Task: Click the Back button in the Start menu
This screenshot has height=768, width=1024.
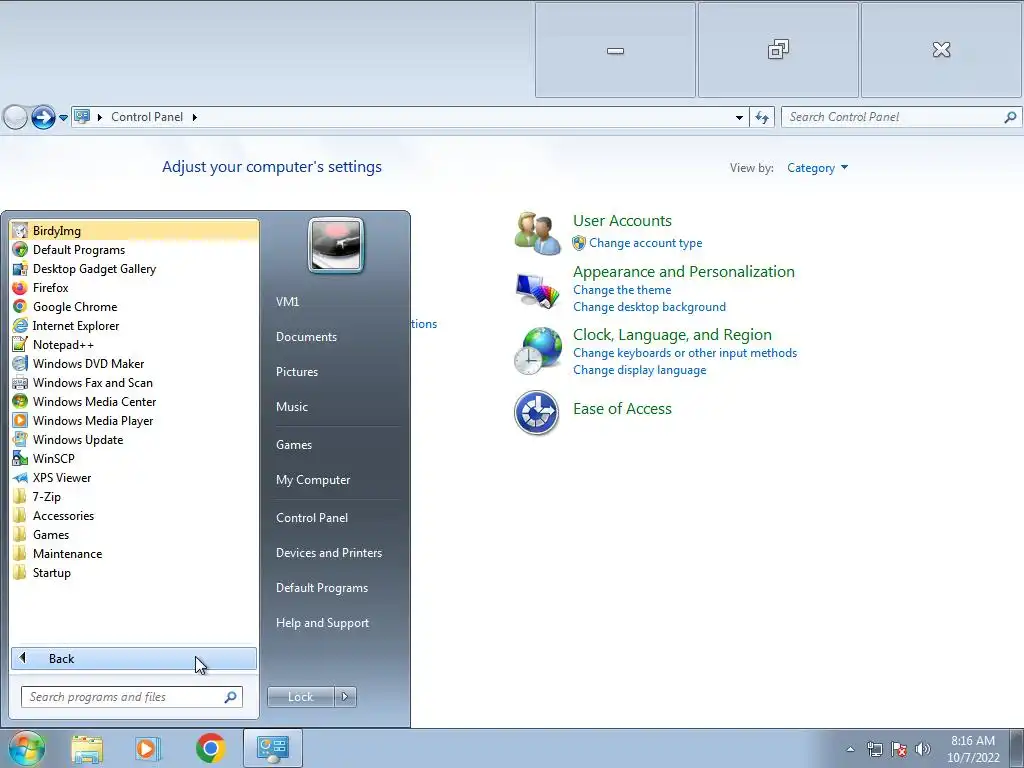Action: (134, 658)
